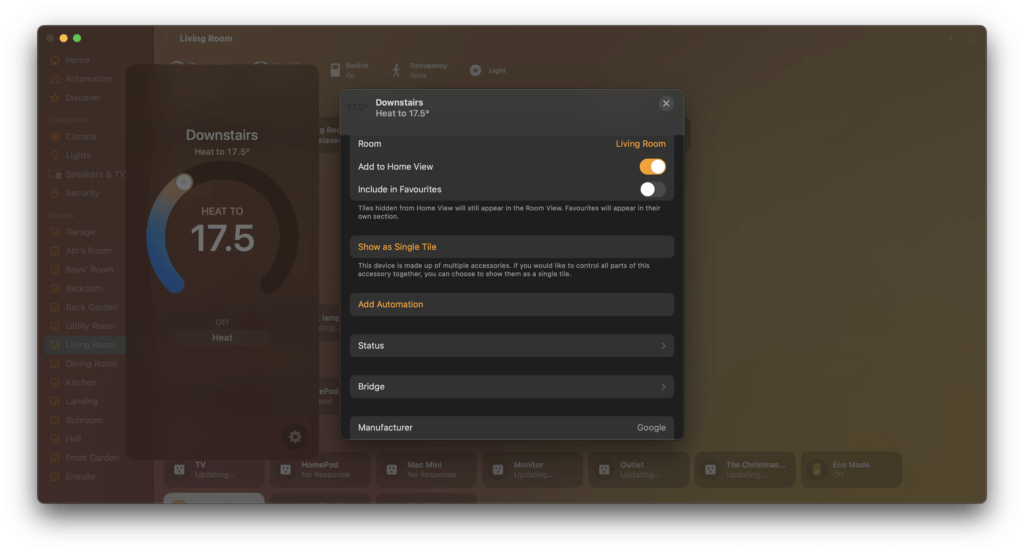Set thermostat mode to Heat
Viewport: 1024px width, 553px height.
click(222, 338)
